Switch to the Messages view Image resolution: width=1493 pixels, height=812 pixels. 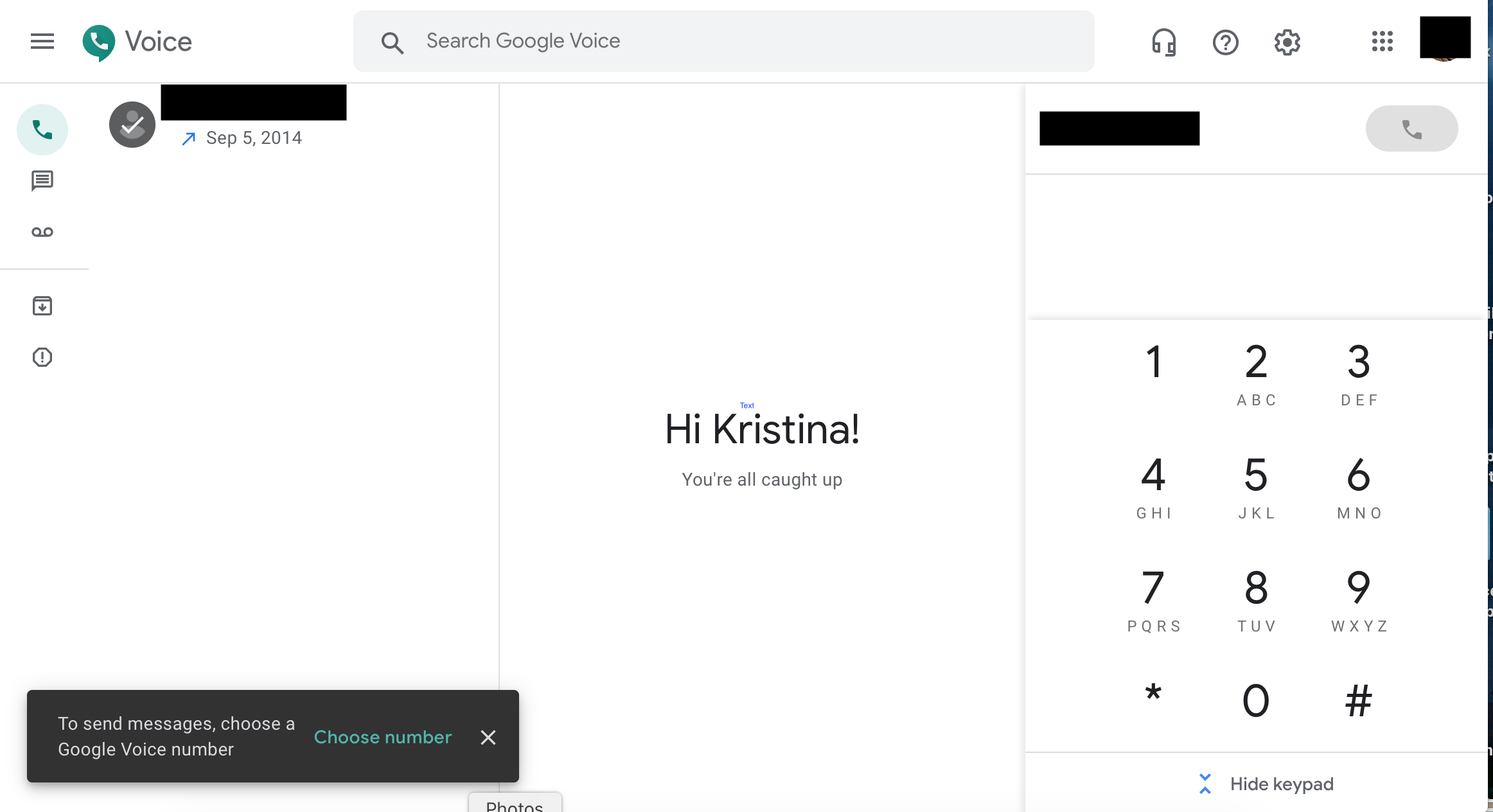42,181
